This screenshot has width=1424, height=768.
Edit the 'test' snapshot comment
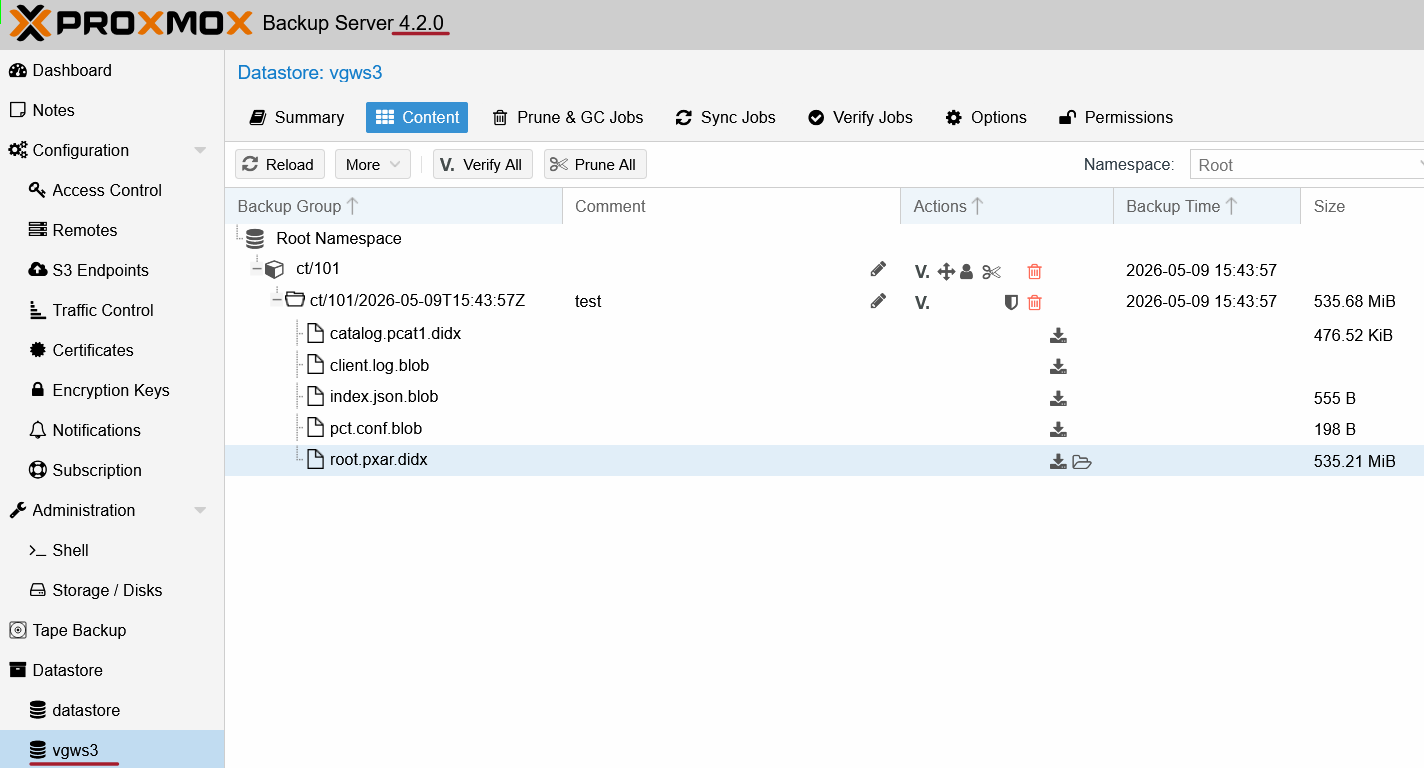(878, 301)
